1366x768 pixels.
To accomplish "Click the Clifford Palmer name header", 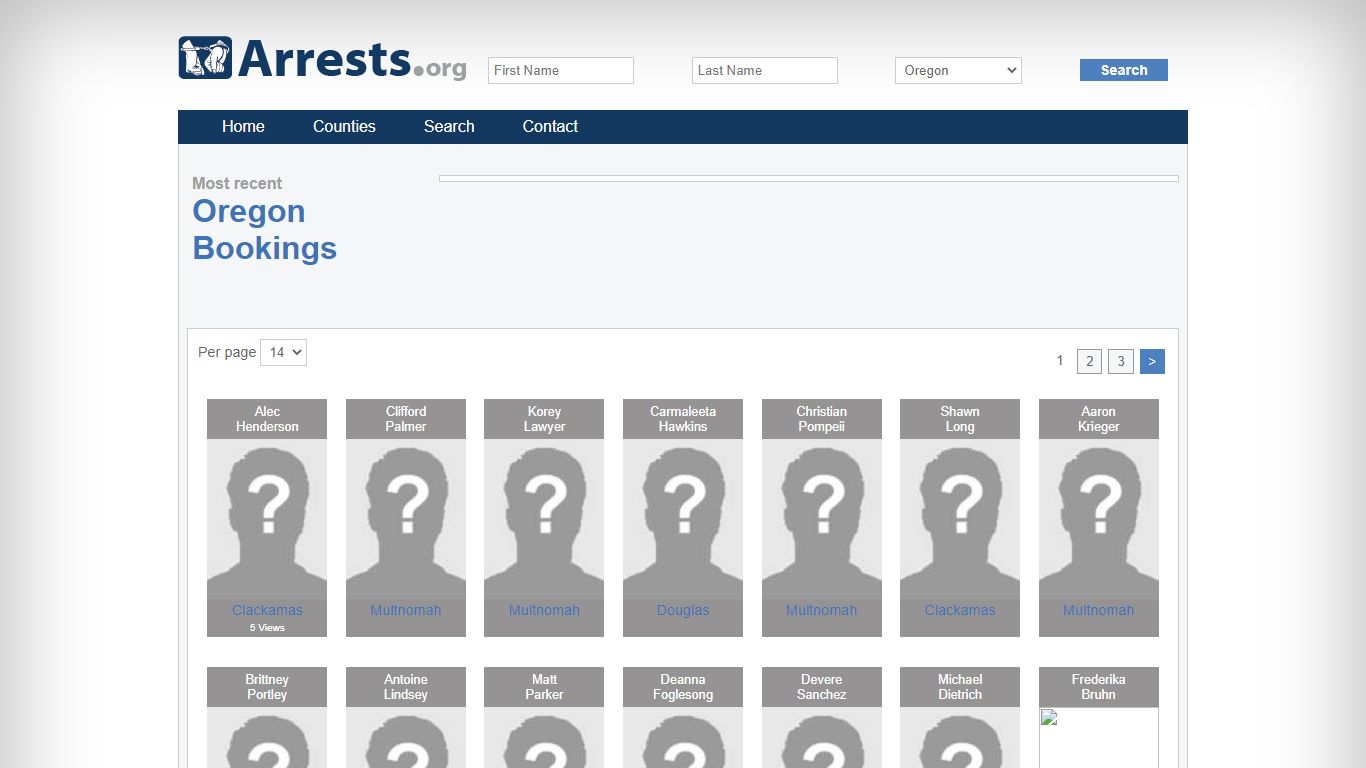I will [x=406, y=419].
